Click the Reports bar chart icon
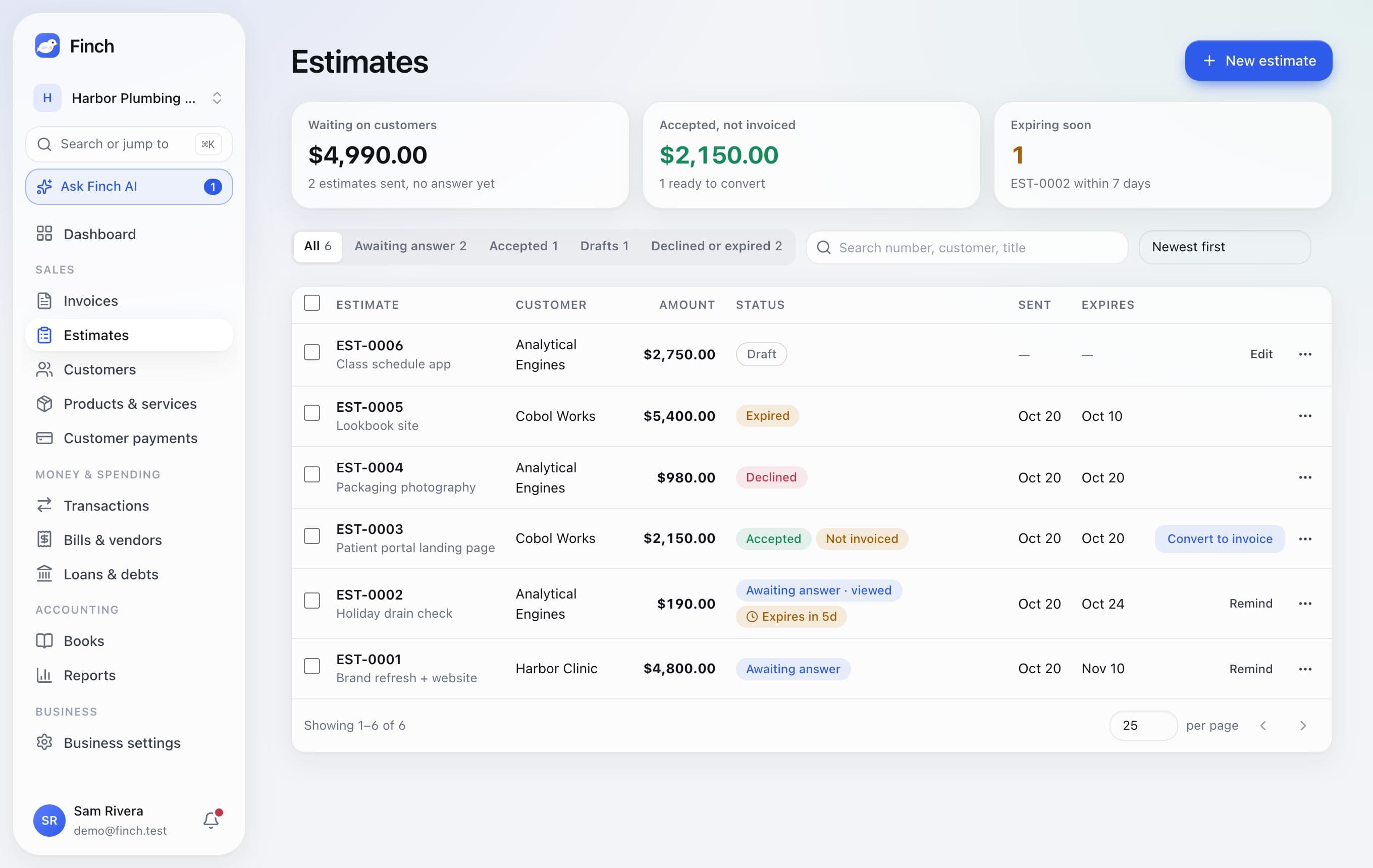Viewport: 1373px width, 868px height. [44, 675]
